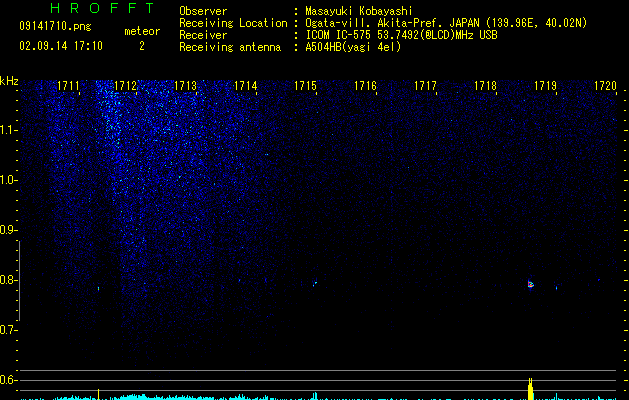This screenshot has height=400, width=629.
Task: Click the A504HB(yagi 4el) antenna text
Action: [353, 47]
